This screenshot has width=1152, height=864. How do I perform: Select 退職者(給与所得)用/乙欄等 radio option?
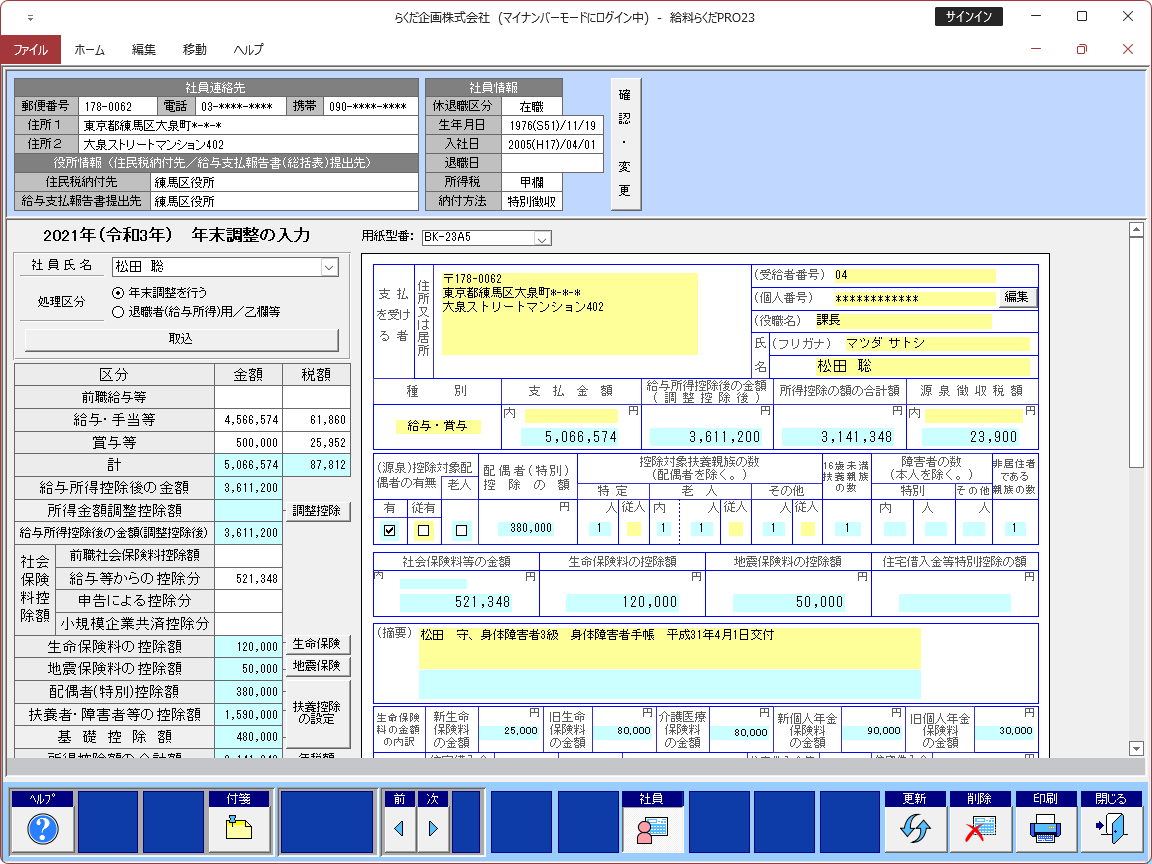118,312
